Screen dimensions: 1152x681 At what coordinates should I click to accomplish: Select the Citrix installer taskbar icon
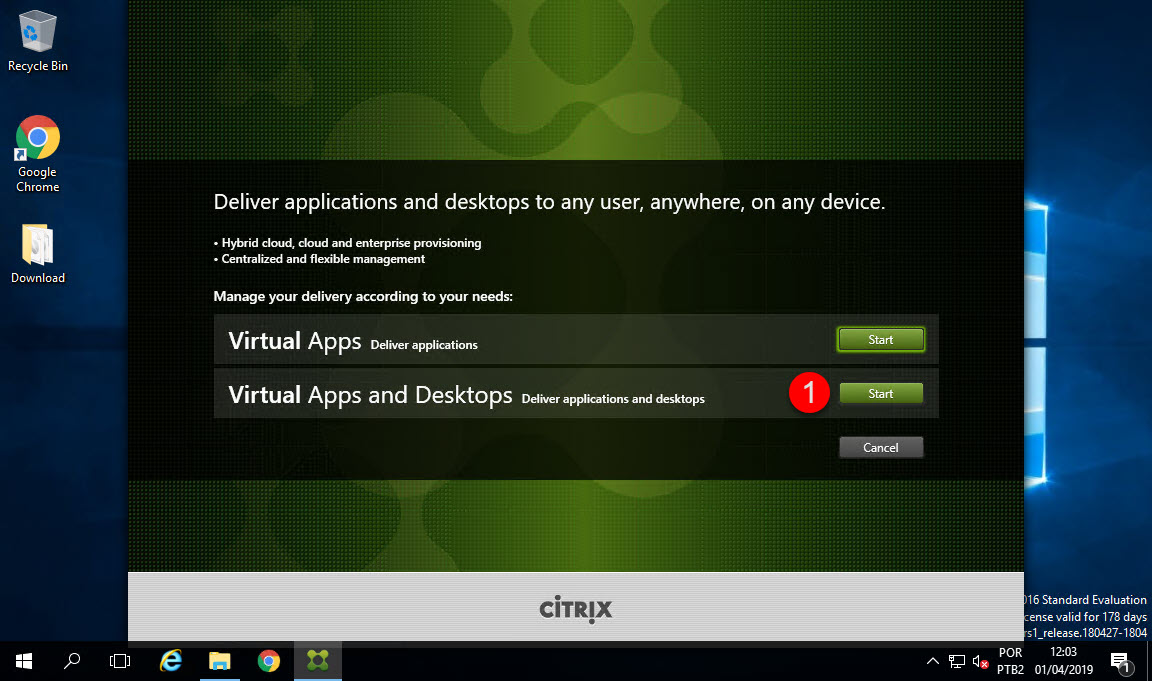pyautogui.click(x=317, y=661)
